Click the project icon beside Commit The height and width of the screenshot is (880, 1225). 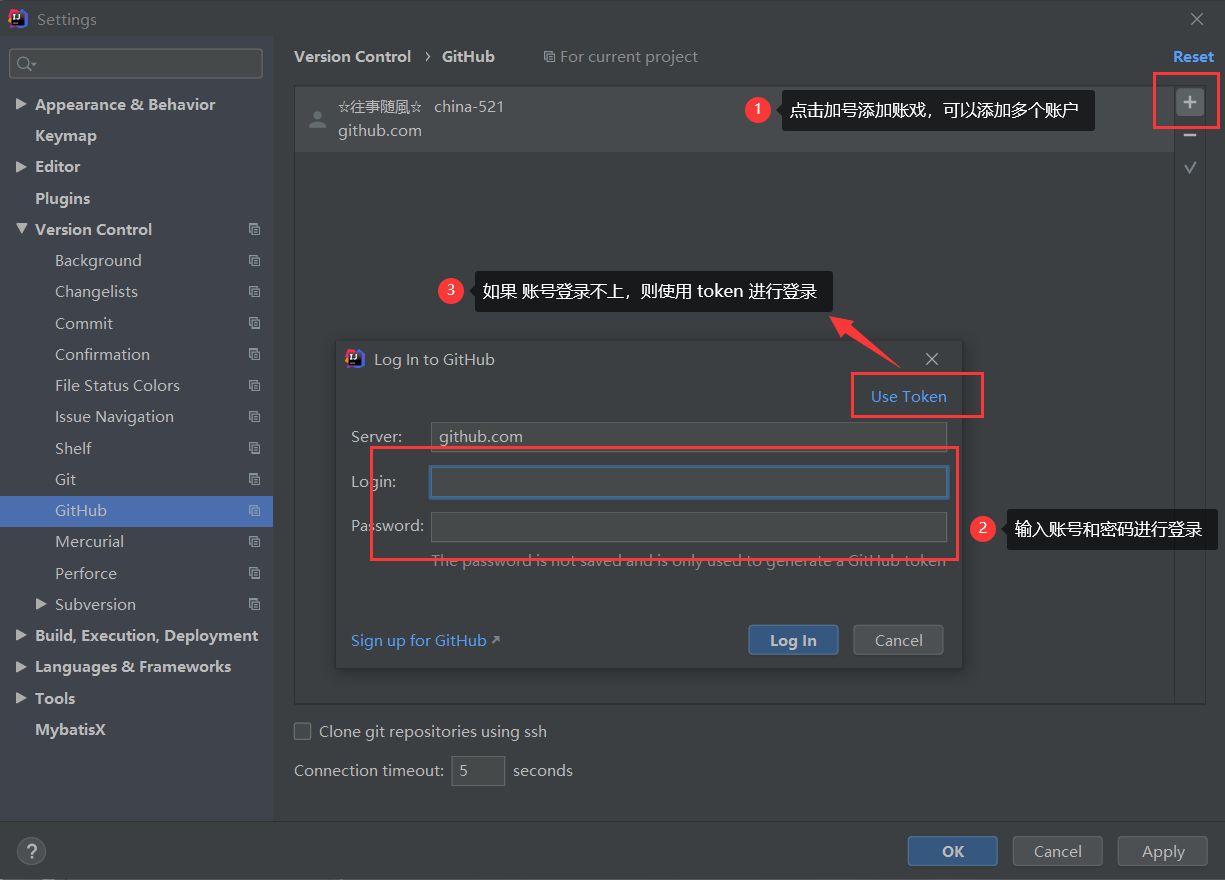tap(255, 323)
